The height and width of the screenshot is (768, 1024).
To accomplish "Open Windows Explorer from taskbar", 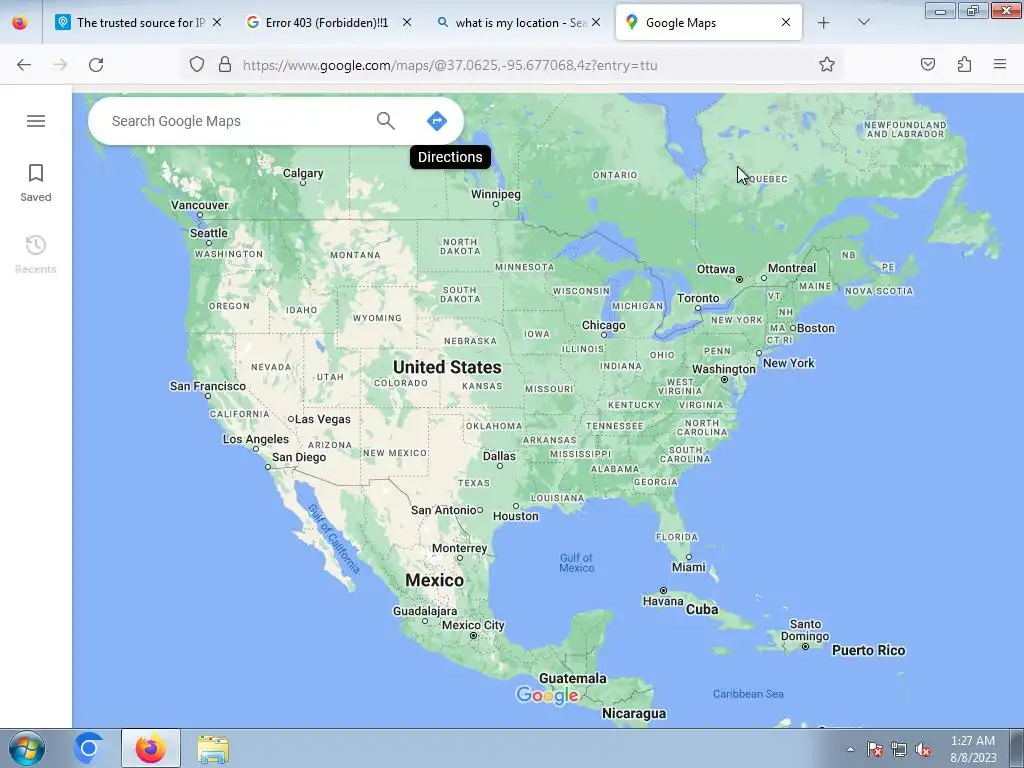I will (x=213, y=749).
